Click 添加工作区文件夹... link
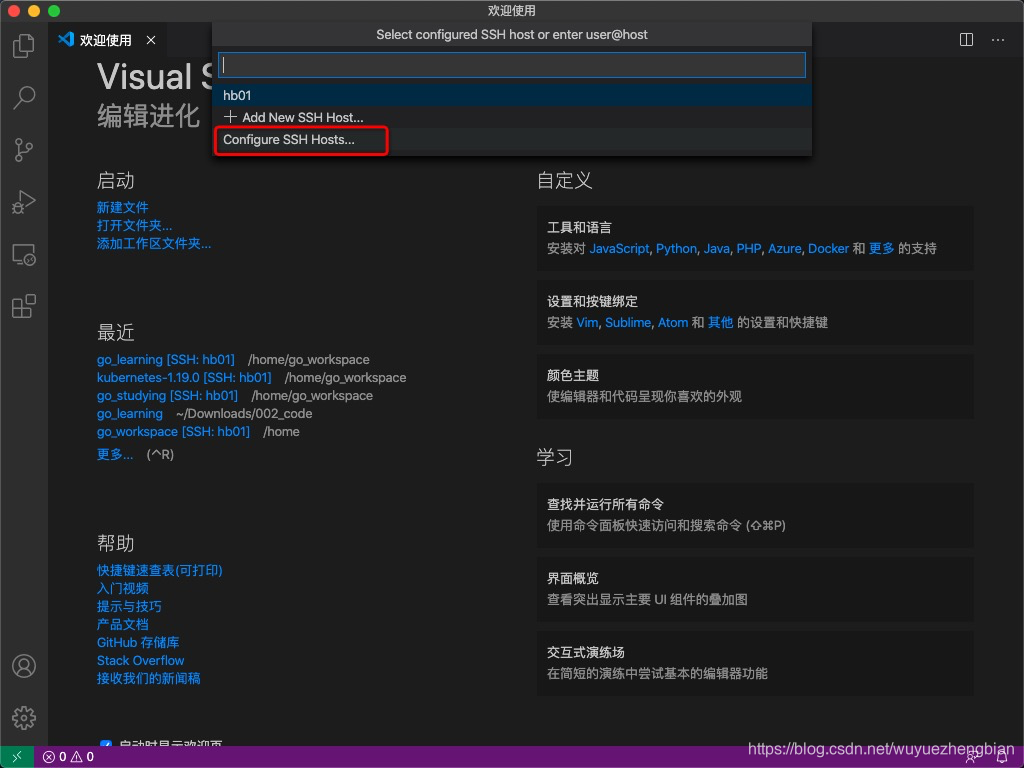This screenshot has height=768, width=1024. tap(154, 244)
